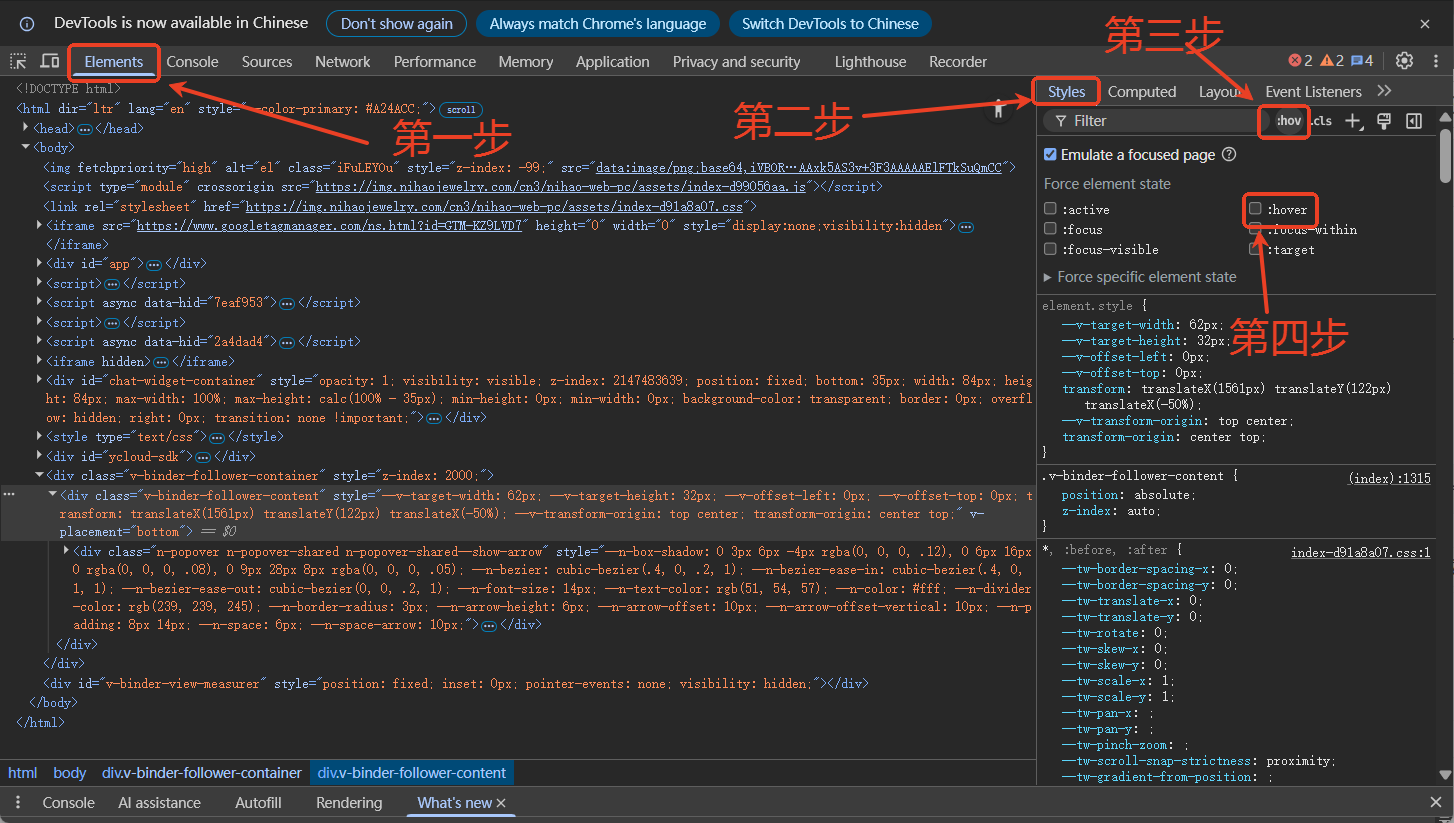Viewport: 1454px width, 823px height.
Task: Check the :focus-visible state checkbox
Action: tap(1050, 249)
